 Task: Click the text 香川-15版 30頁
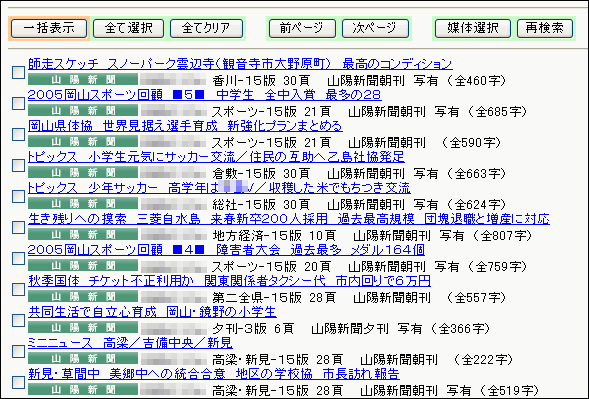(x=261, y=80)
